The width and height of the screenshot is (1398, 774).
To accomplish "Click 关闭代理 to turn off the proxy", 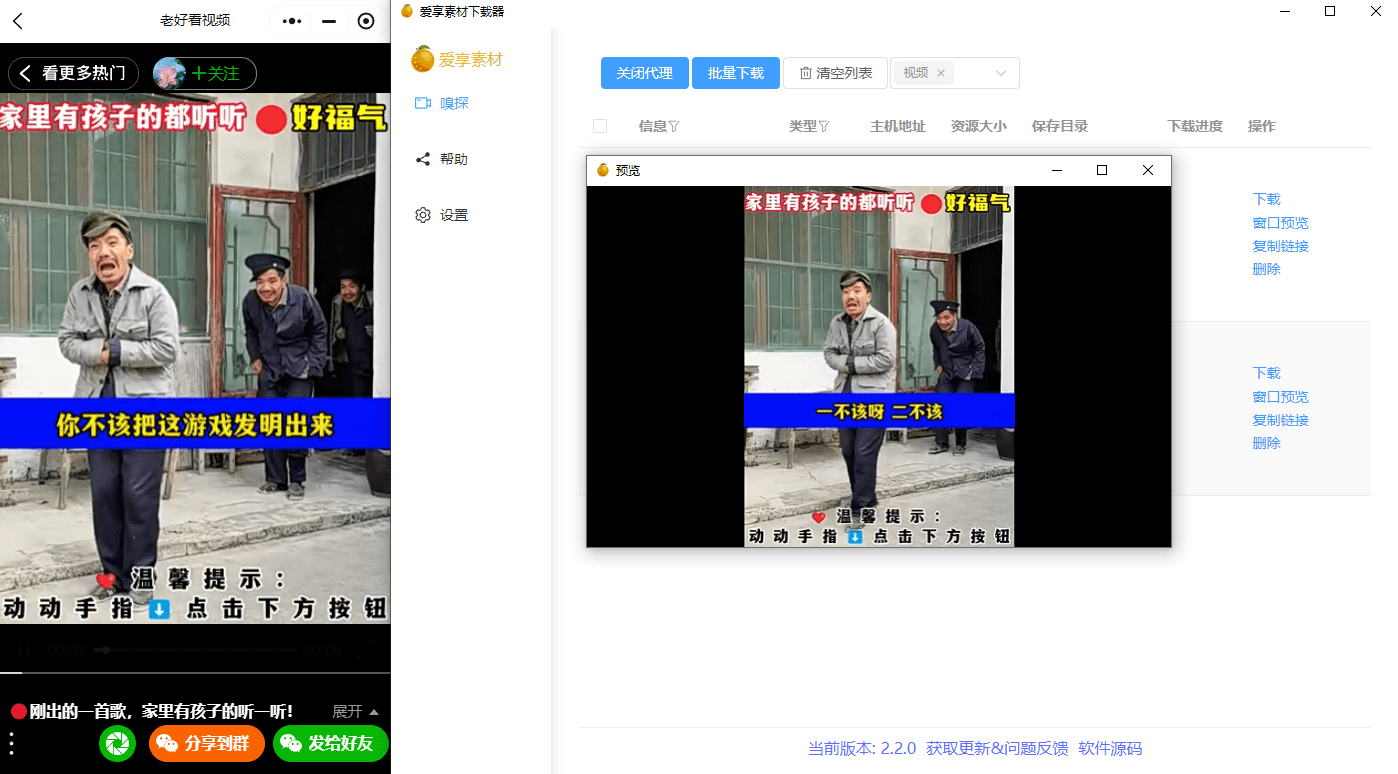I will click(644, 72).
